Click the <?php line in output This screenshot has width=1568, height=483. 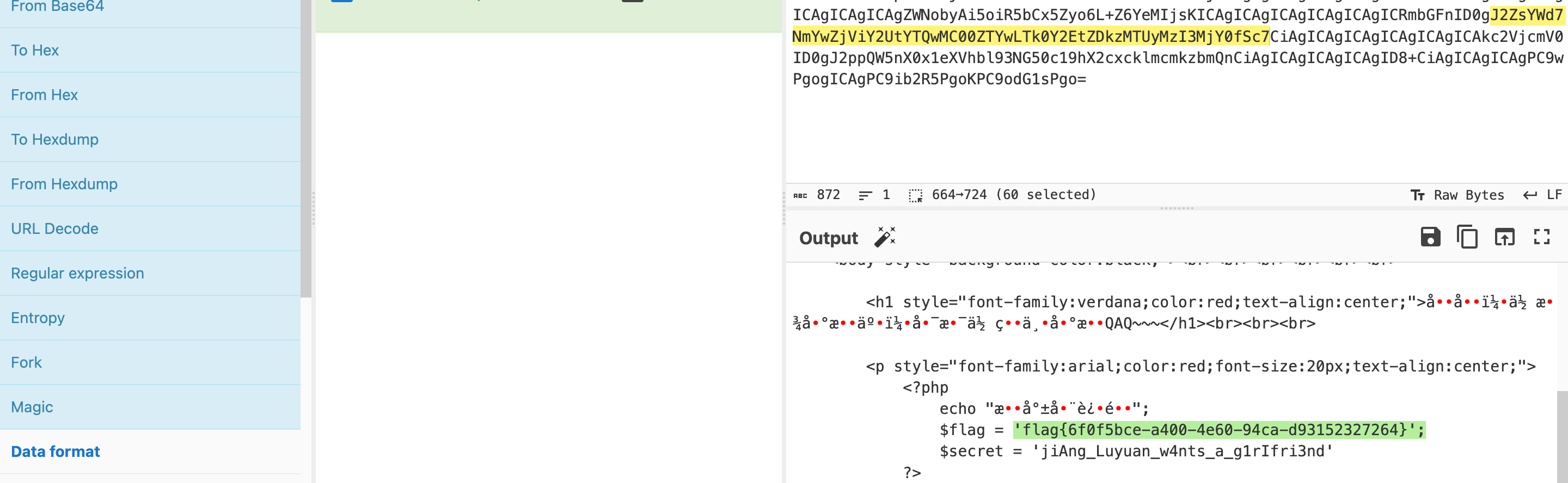(x=925, y=387)
